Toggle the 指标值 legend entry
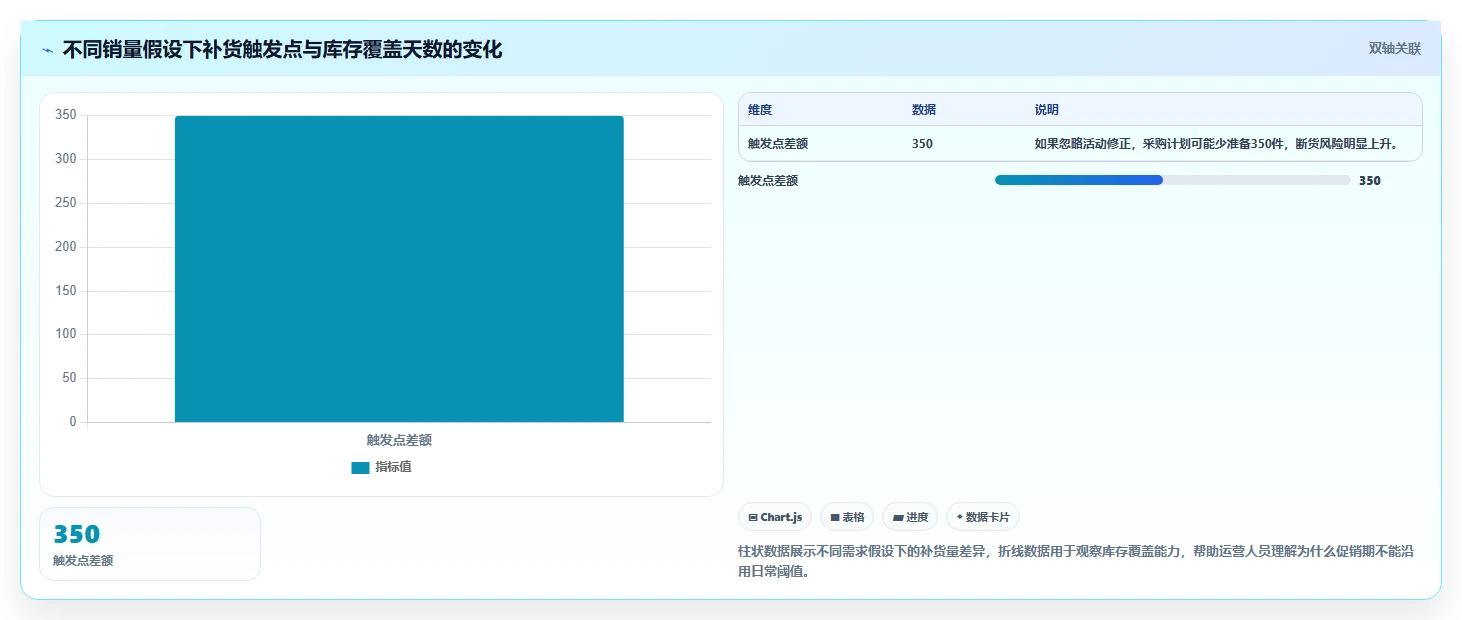The height and width of the screenshot is (620, 1462). pos(381,467)
